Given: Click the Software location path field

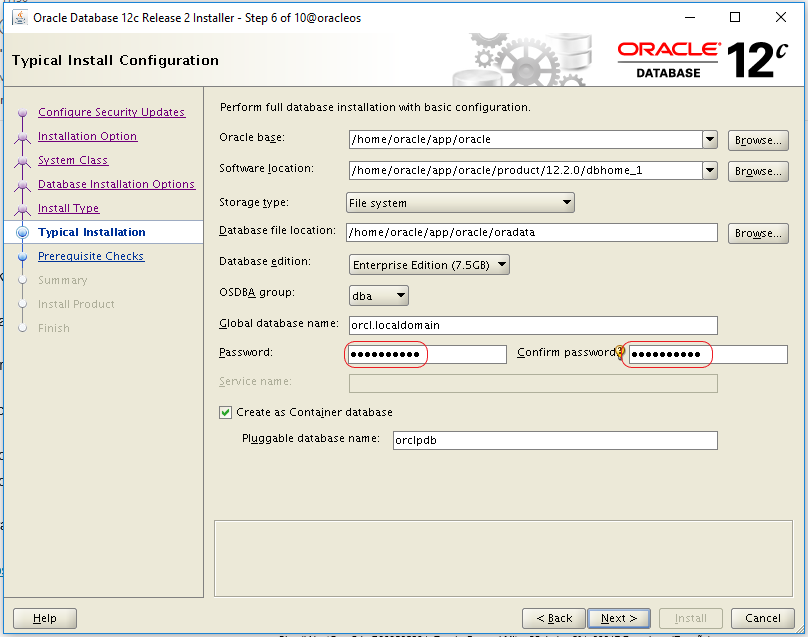Looking at the screenshot, I should click(x=526, y=170).
